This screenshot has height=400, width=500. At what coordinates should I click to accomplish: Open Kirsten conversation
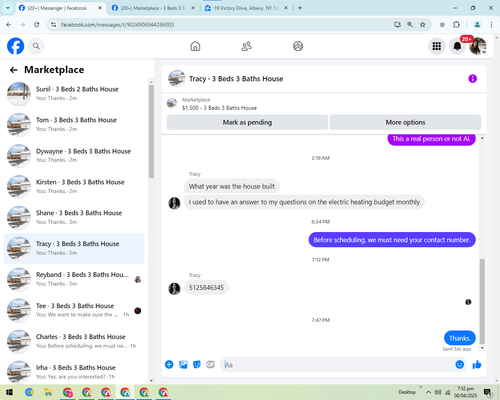pos(74,187)
